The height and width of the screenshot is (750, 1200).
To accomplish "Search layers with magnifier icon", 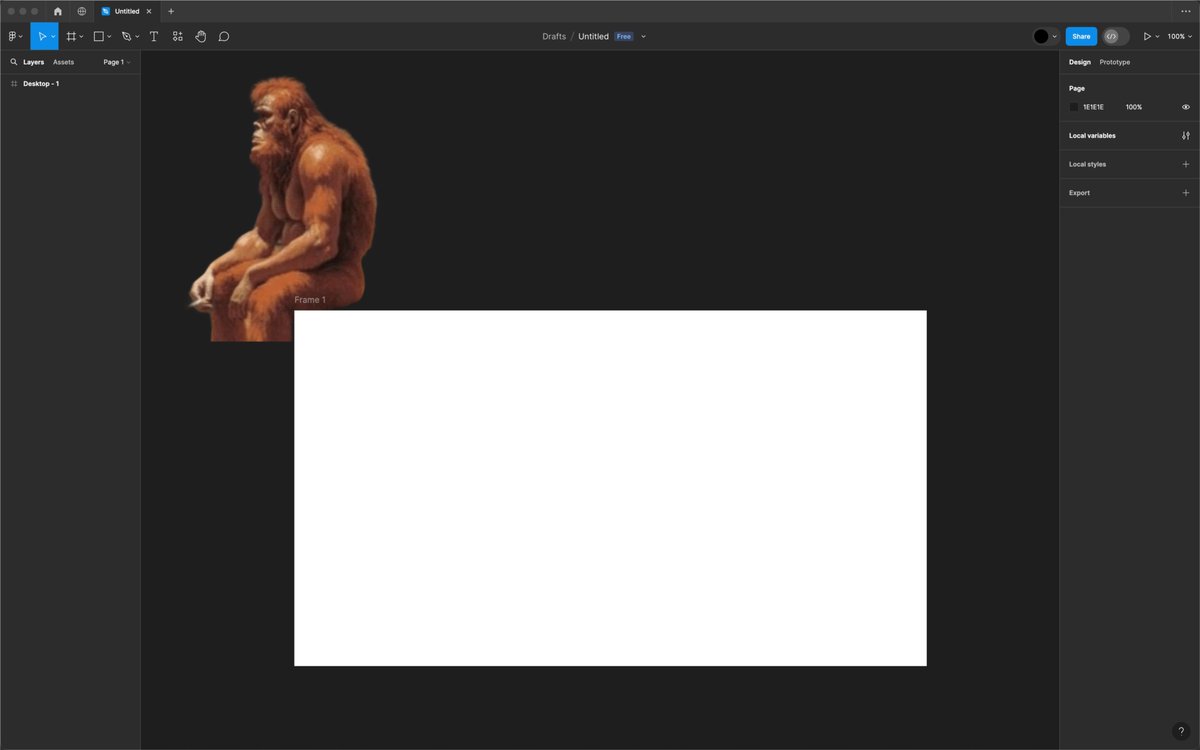I will click(x=14, y=62).
